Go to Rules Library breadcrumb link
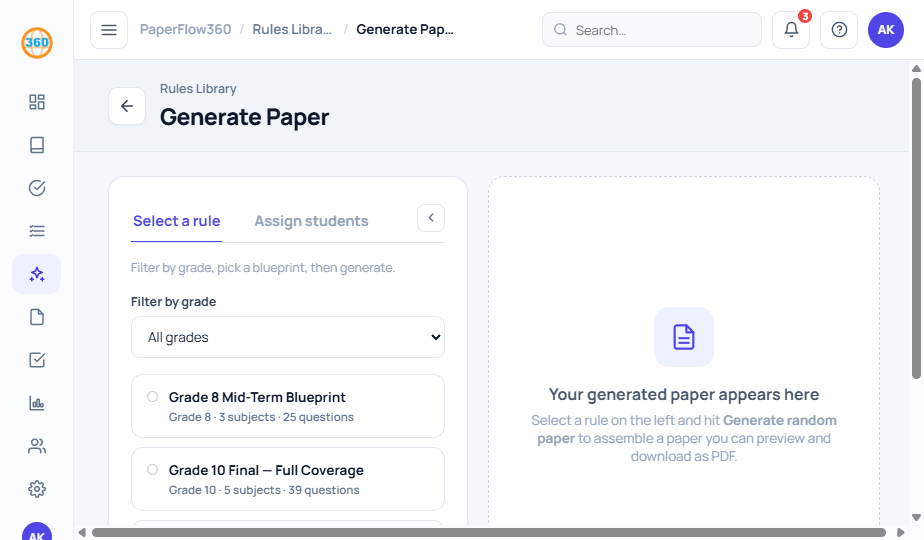This screenshot has width=924, height=540. point(292,29)
